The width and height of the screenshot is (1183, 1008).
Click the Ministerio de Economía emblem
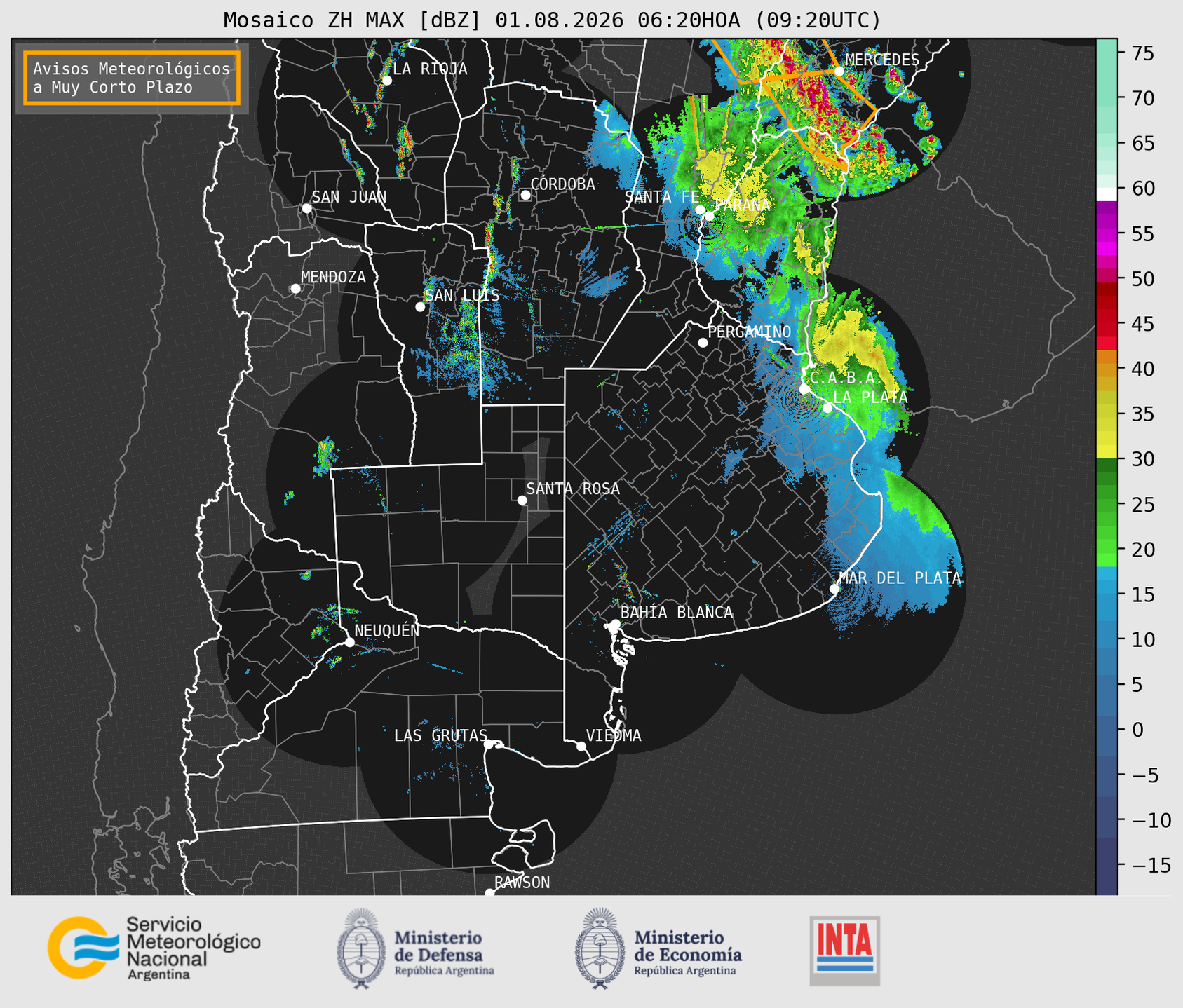(600, 948)
